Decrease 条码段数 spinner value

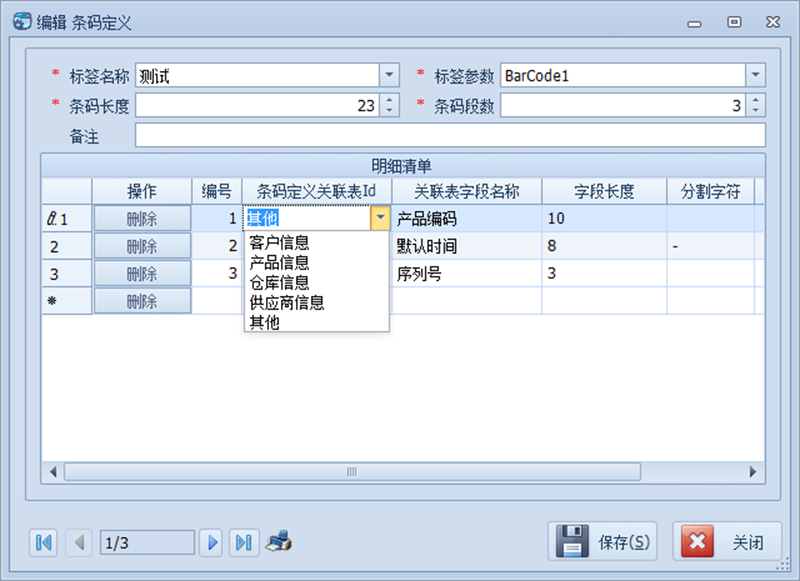point(756,111)
